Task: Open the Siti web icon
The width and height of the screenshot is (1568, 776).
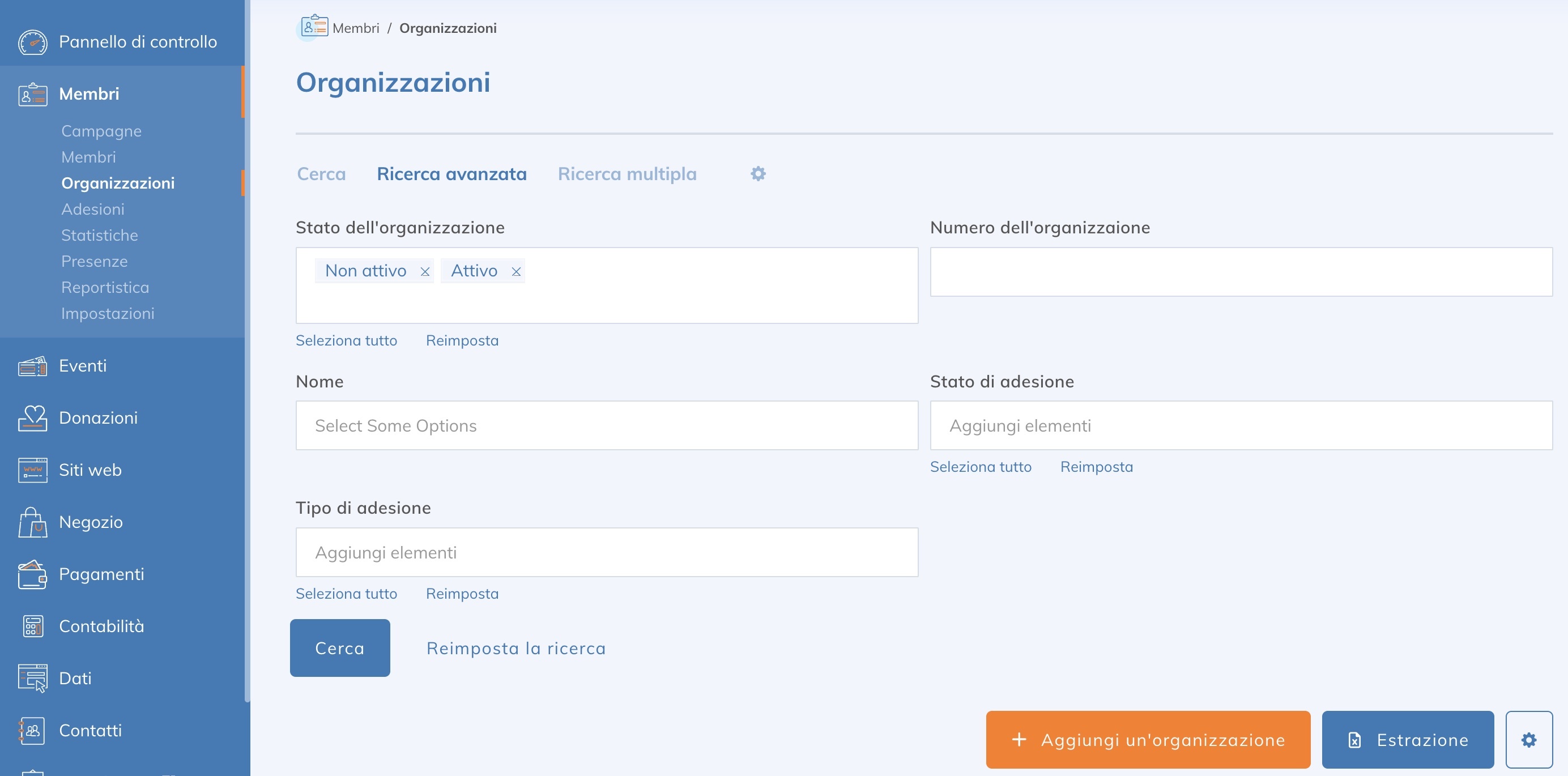Action: pyautogui.click(x=32, y=469)
